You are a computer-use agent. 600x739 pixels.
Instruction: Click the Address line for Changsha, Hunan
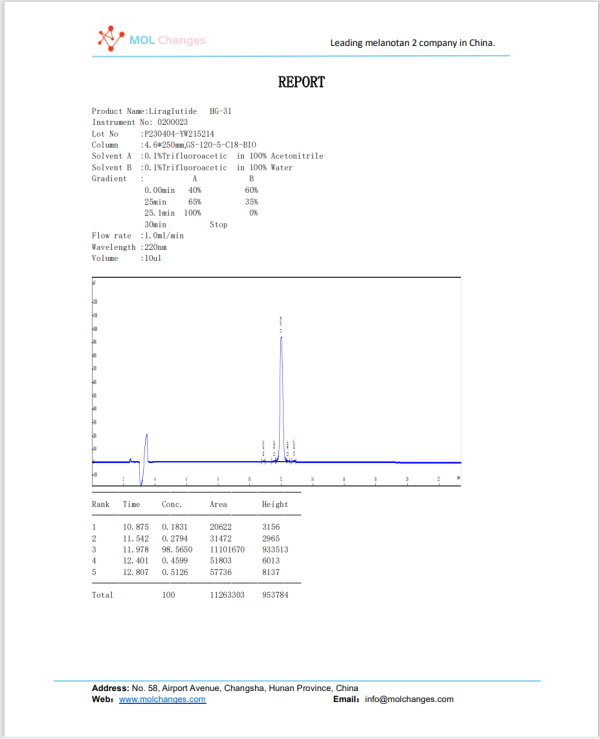pyautogui.click(x=225, y=688)
